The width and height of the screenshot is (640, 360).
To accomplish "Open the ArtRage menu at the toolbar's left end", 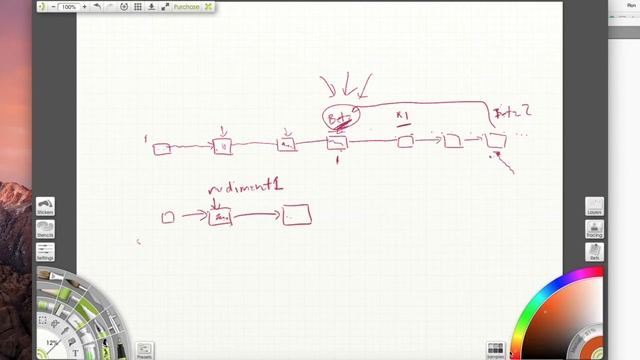I will [42, 7].
